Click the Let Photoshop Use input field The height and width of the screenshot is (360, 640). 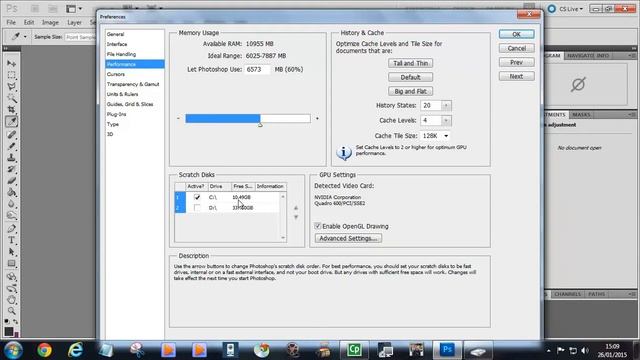point(258,69)
